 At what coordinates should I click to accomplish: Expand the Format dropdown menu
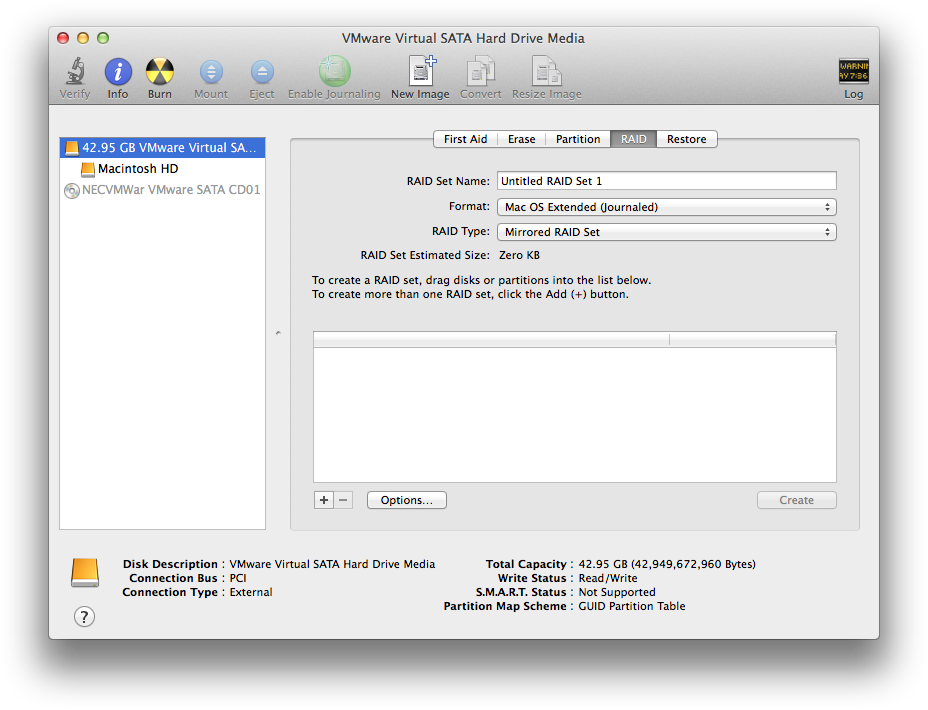coord(666,207)
